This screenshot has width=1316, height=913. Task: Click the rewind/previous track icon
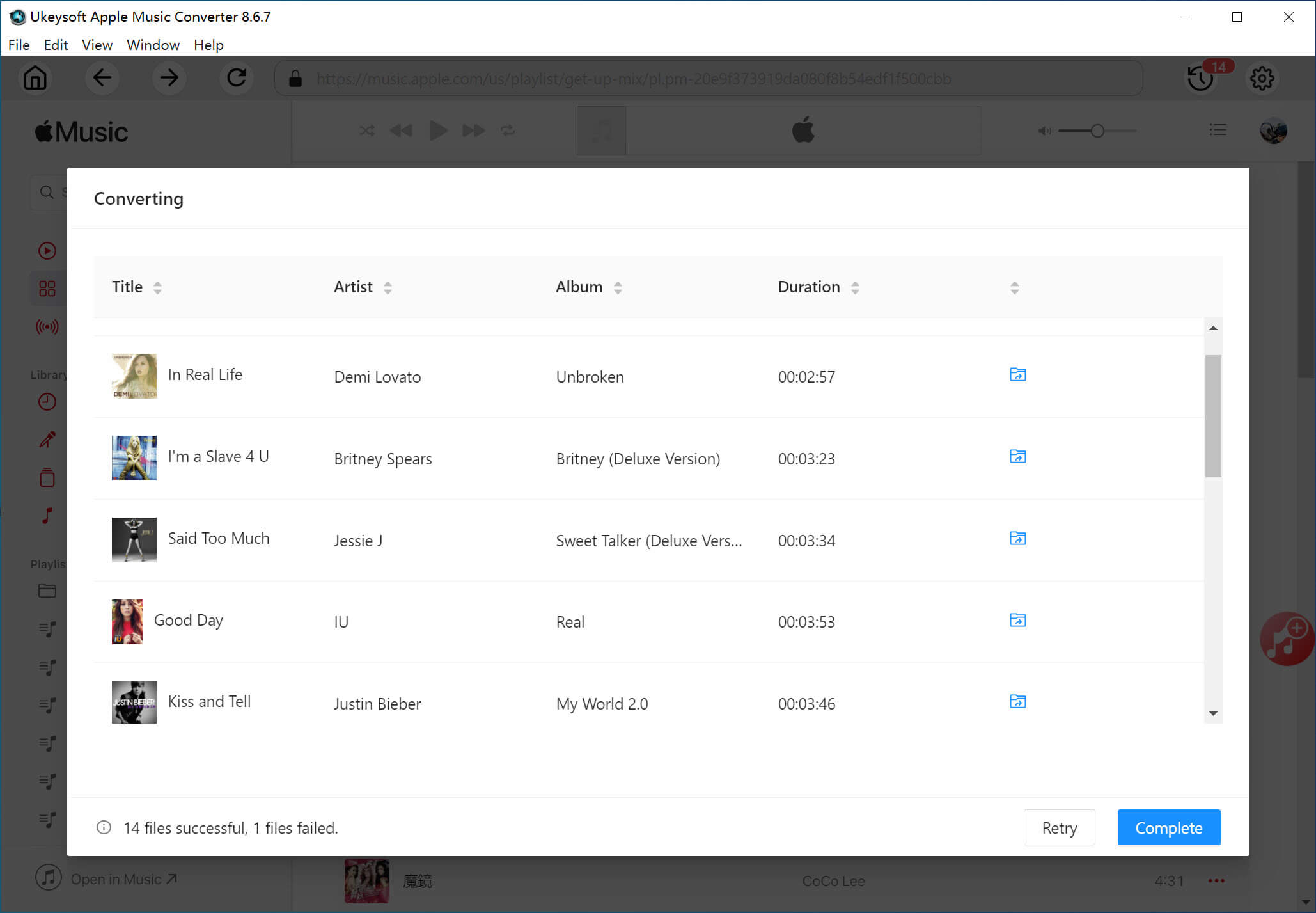pos(401,130)
